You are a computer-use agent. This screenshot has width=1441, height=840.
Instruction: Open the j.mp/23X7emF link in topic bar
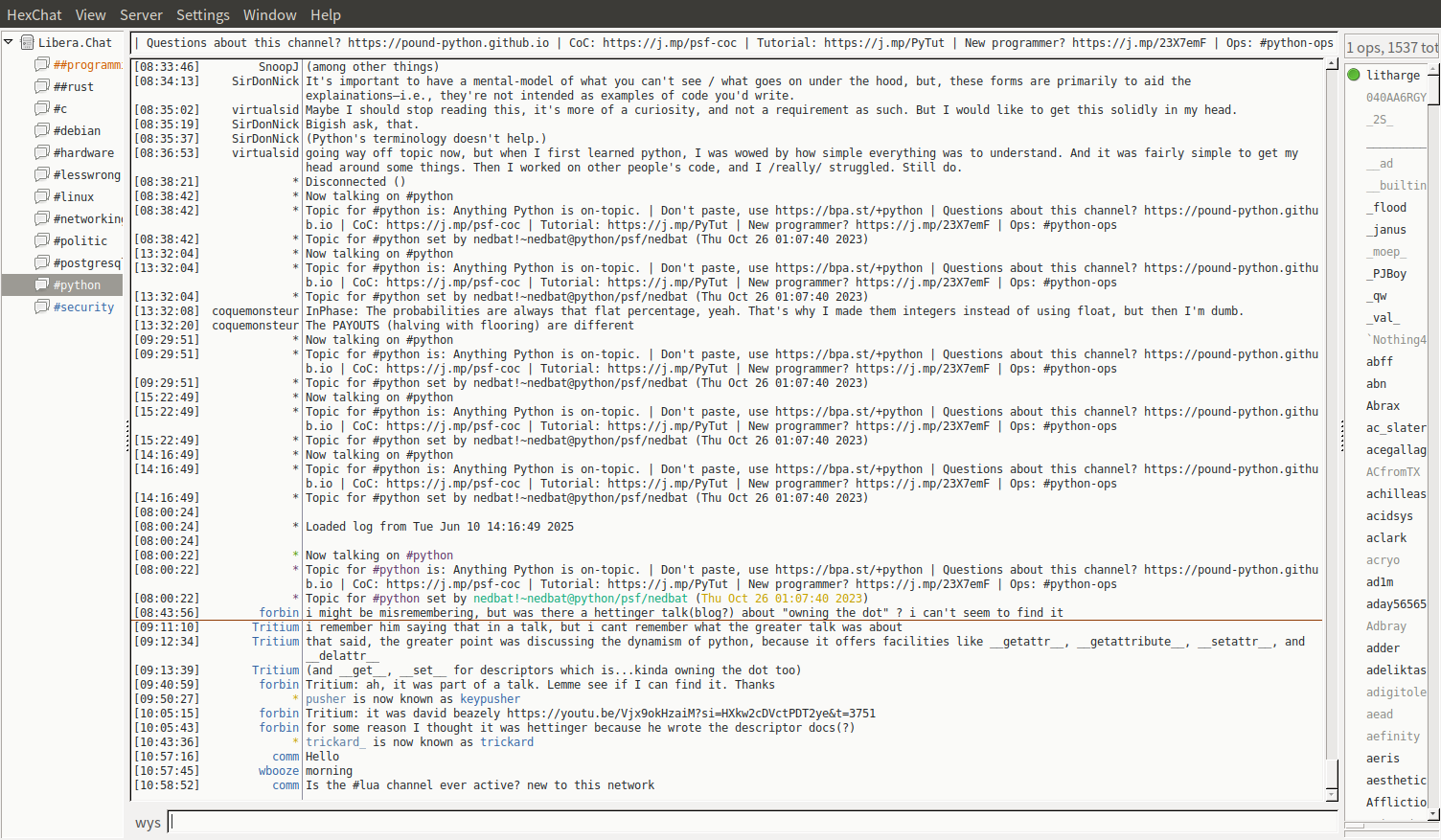1139,43
